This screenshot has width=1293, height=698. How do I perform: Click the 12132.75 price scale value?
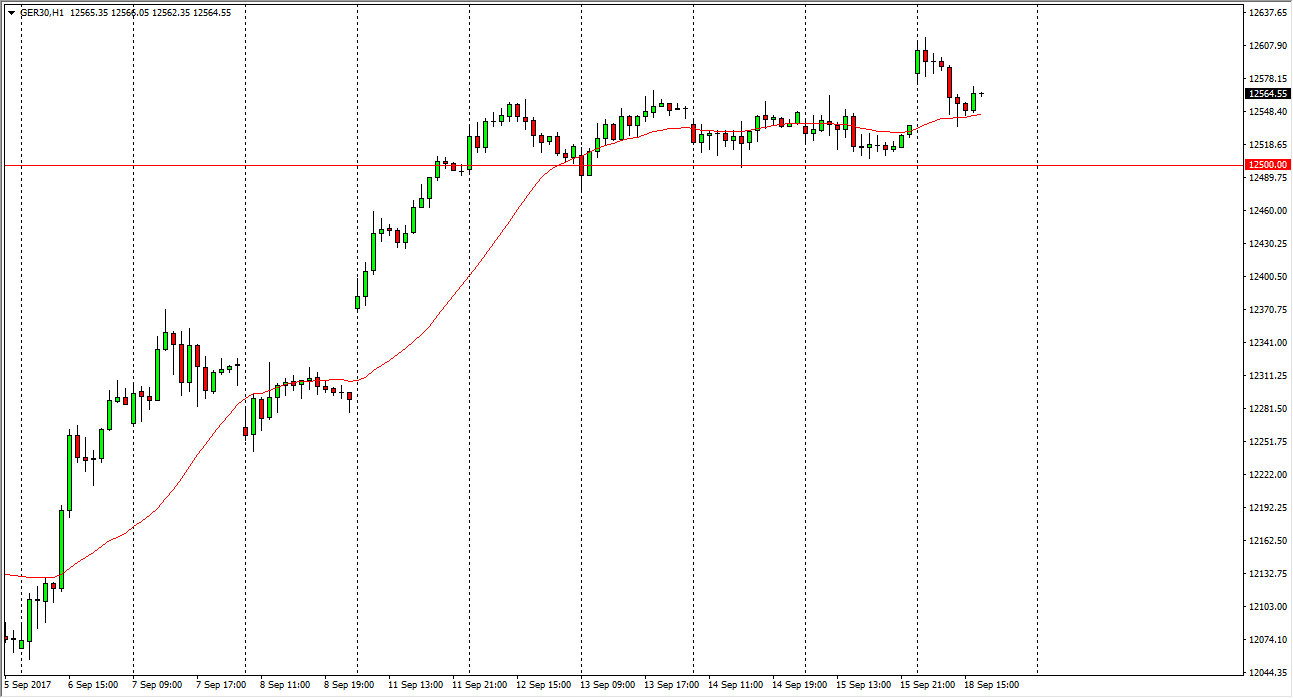click(1267, 574)
